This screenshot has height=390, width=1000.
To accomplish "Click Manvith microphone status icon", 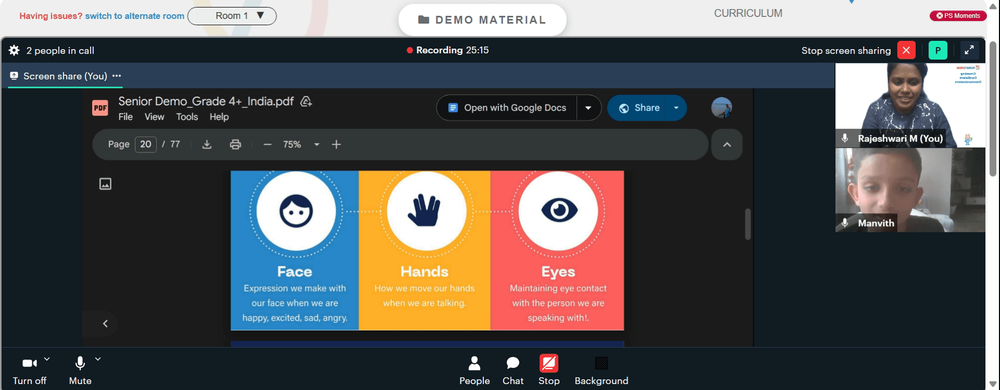I will click(x=845, y=223).
